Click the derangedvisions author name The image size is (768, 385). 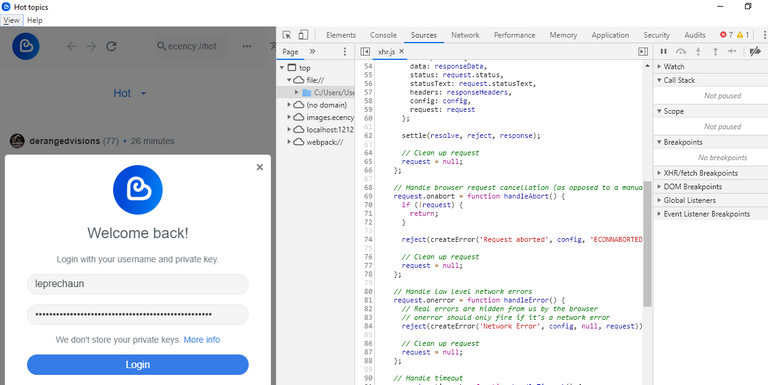tap(65, 141)
